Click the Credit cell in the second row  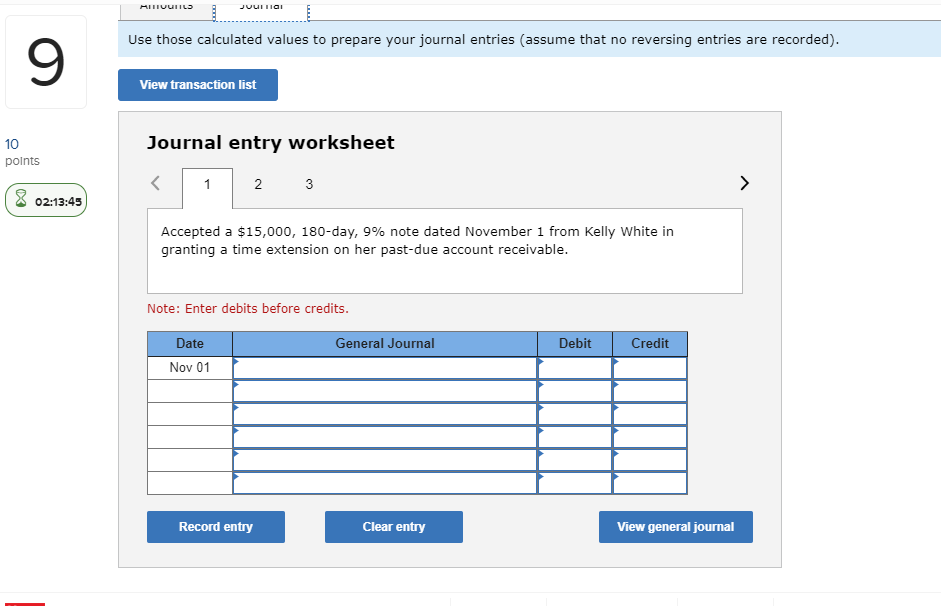click(650, 391)
